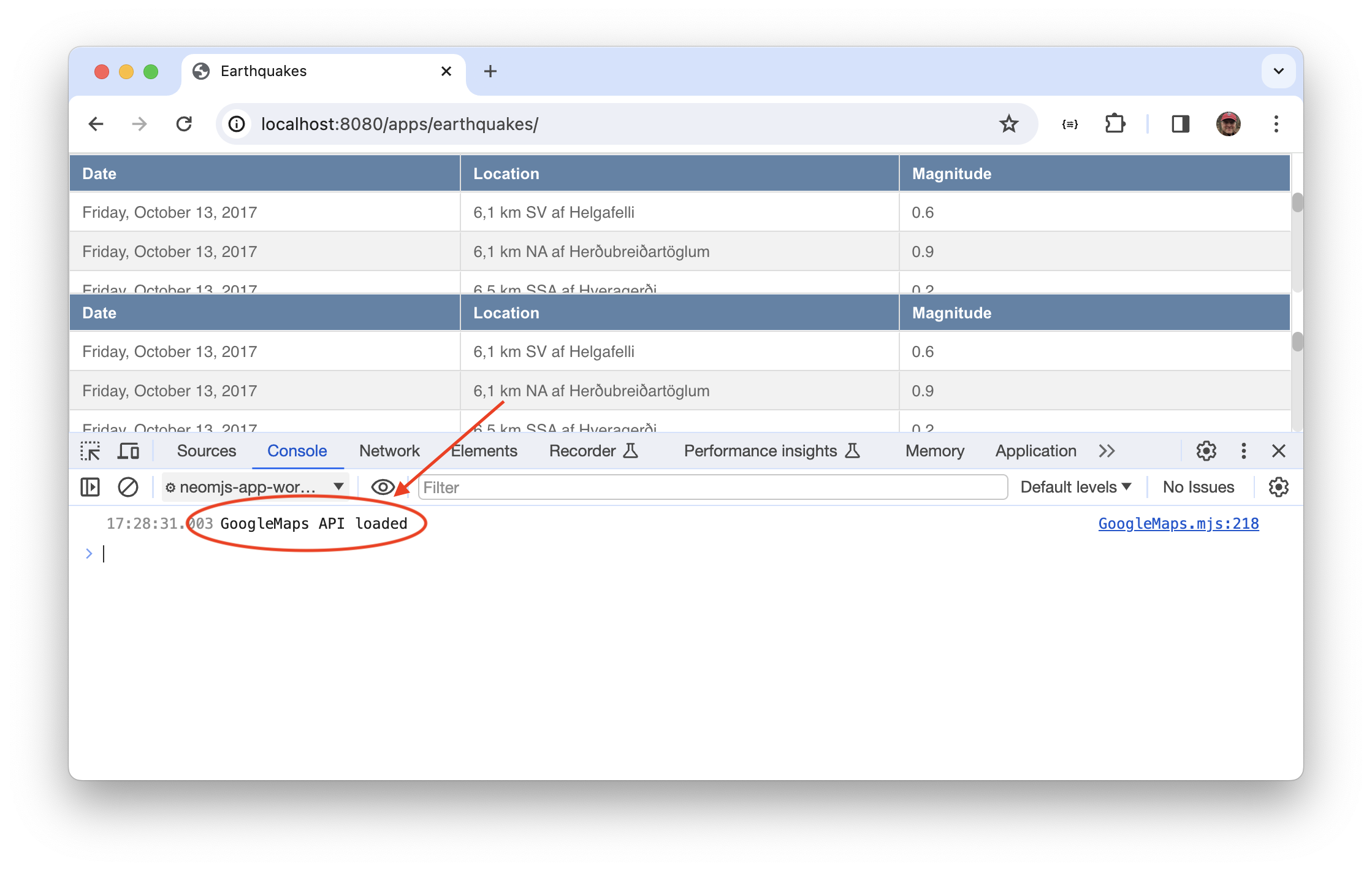
Task: Reload the Earthquakes page
Action: 184,125
